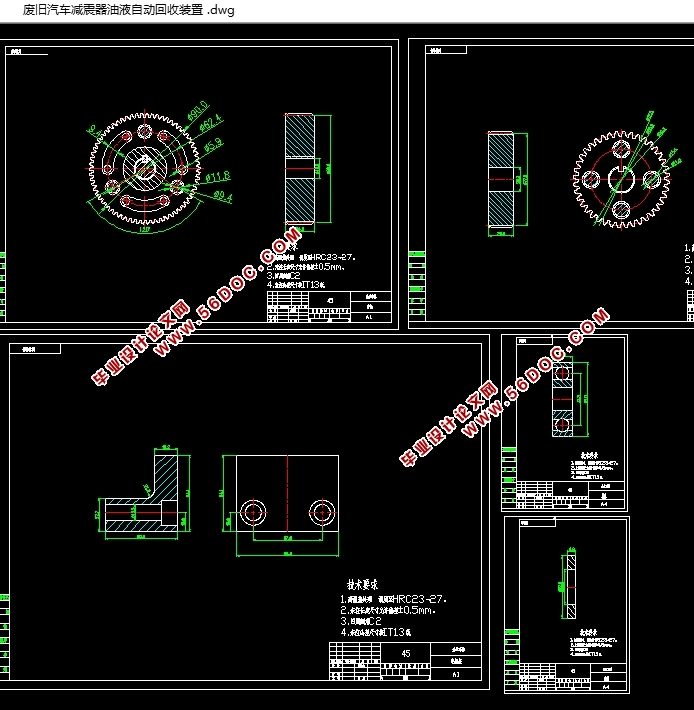This screenshot has height=710, width=694.
Task: Select the Ø9.4 dimension label
Action: [223, 197]
